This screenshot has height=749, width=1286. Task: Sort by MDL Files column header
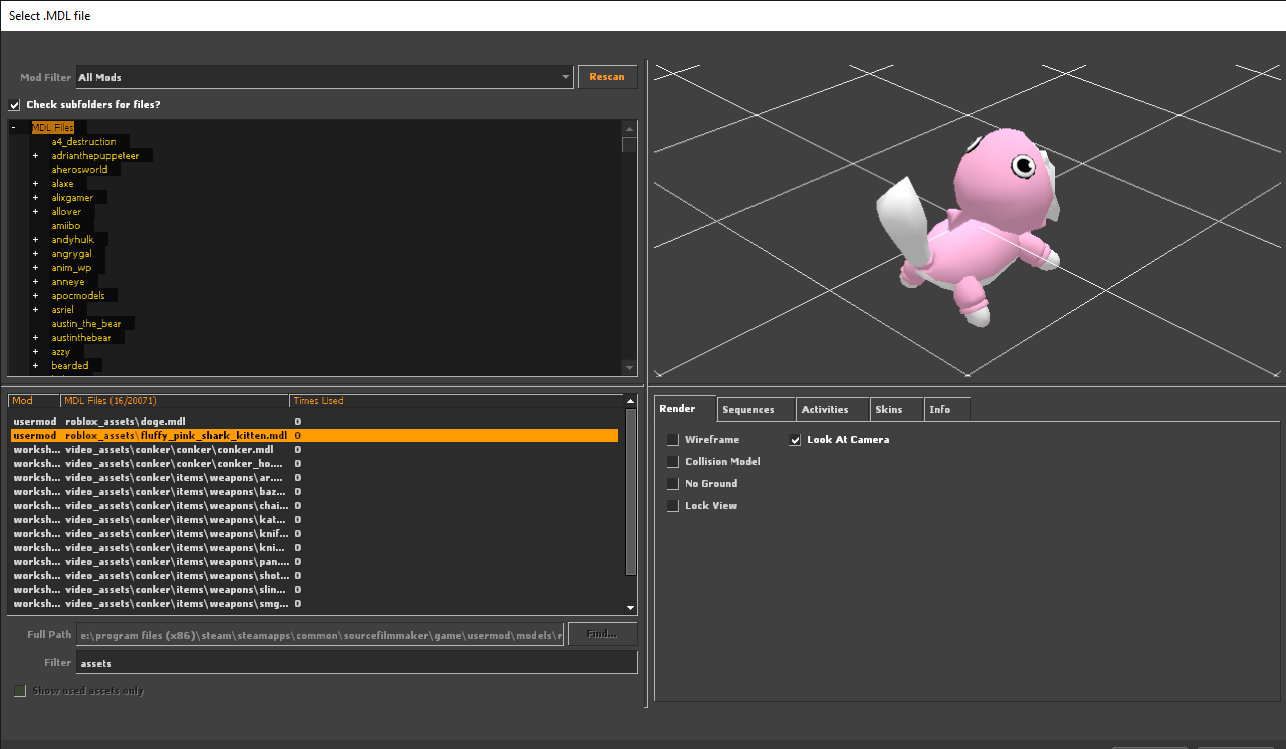(x=175, y=401)
